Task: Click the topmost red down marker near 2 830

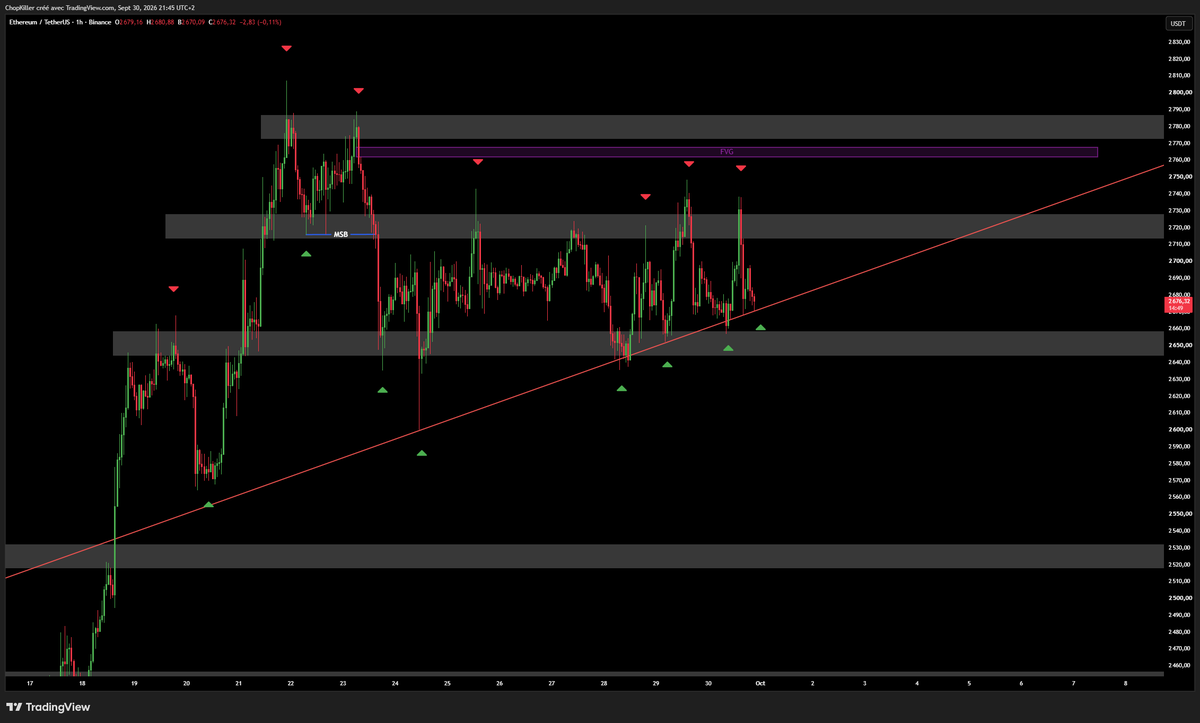Action: coord(286,48)
